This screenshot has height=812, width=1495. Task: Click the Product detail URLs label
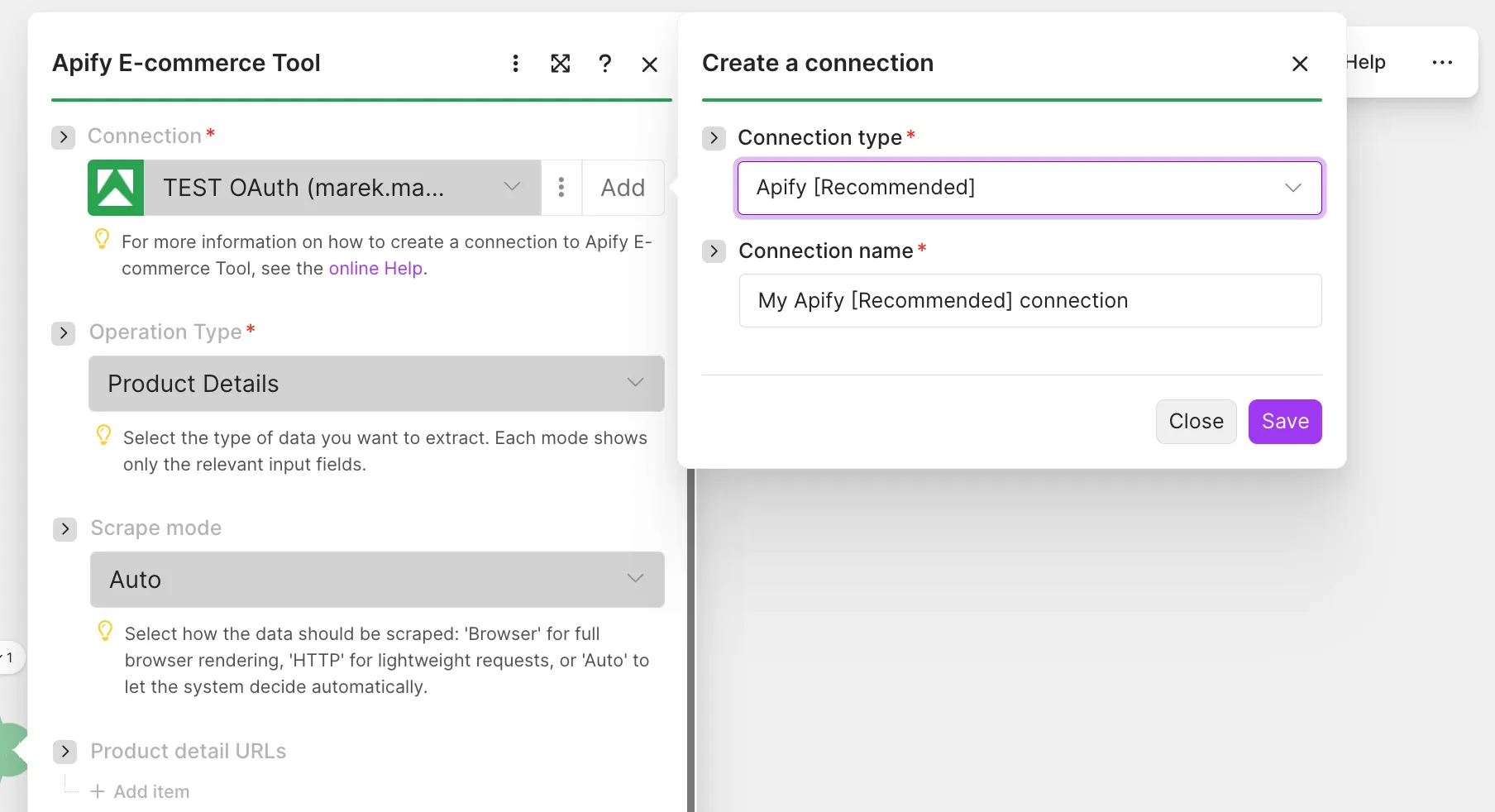tap(189, 751)
